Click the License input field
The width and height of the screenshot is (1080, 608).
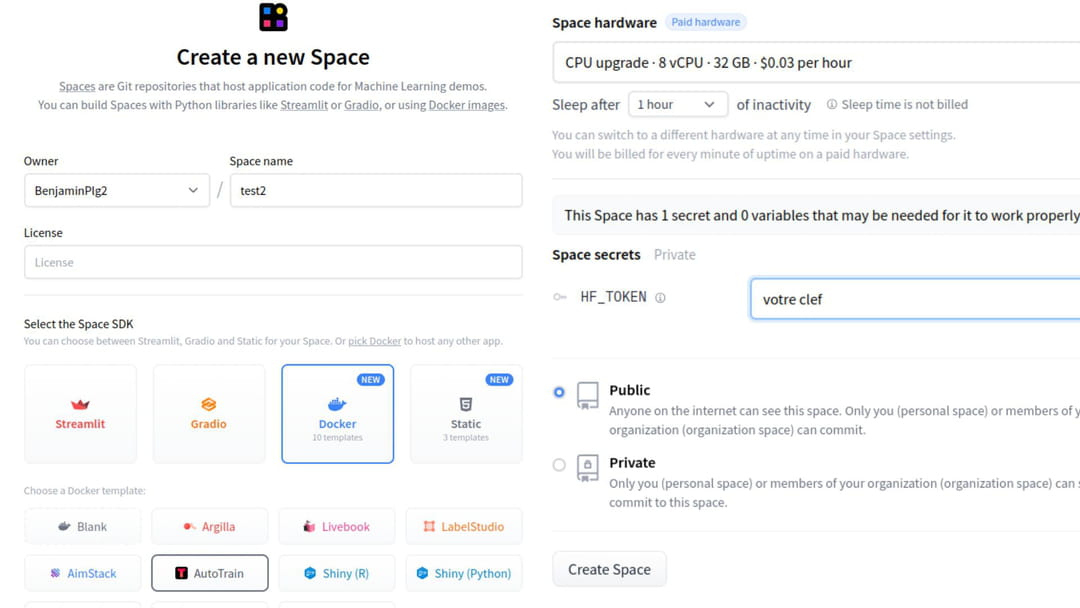tap(273, 262)
